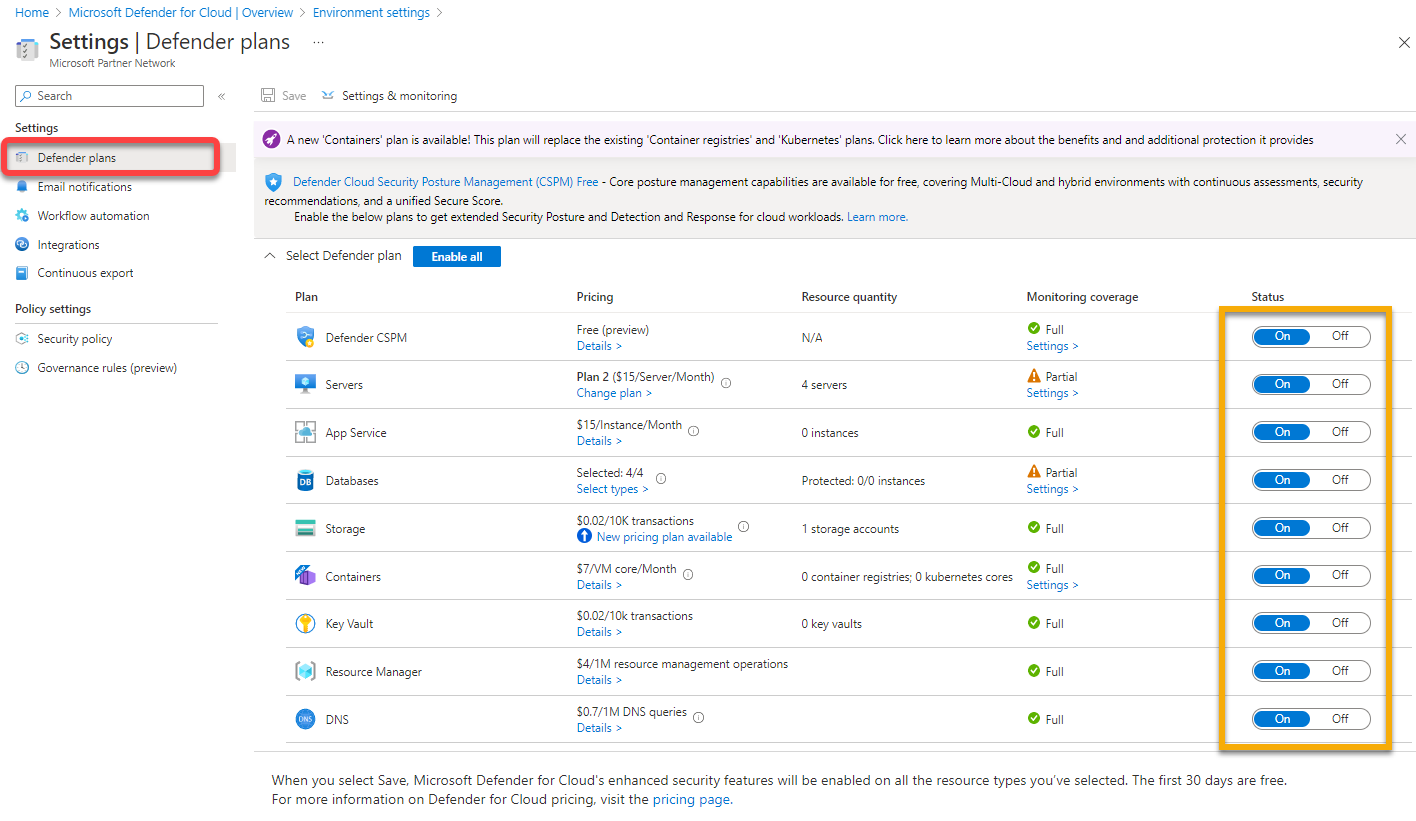Open Select types for Databases
The height and width of the screenshot is (821, 1416).
tap(612, 488)
